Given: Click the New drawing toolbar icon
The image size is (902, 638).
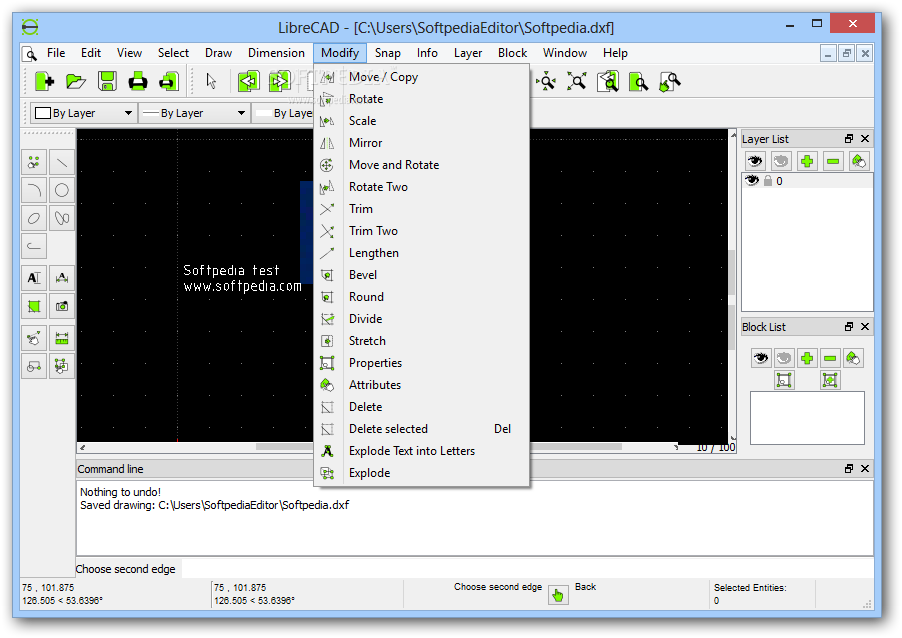Looking at the screenshot, I should pyautogui.click(x=44, y=81).
